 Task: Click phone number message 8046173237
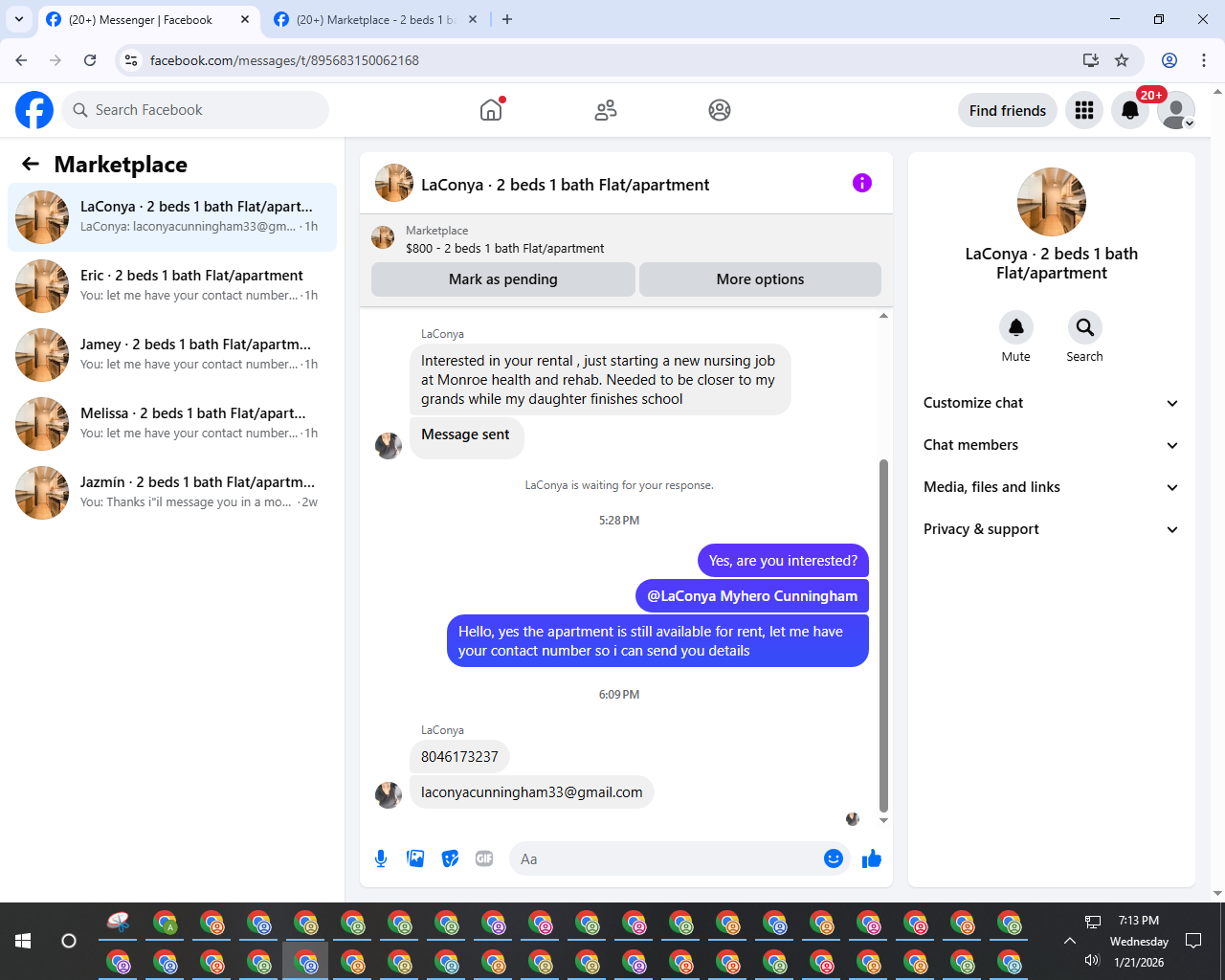(x=459, y=756)
